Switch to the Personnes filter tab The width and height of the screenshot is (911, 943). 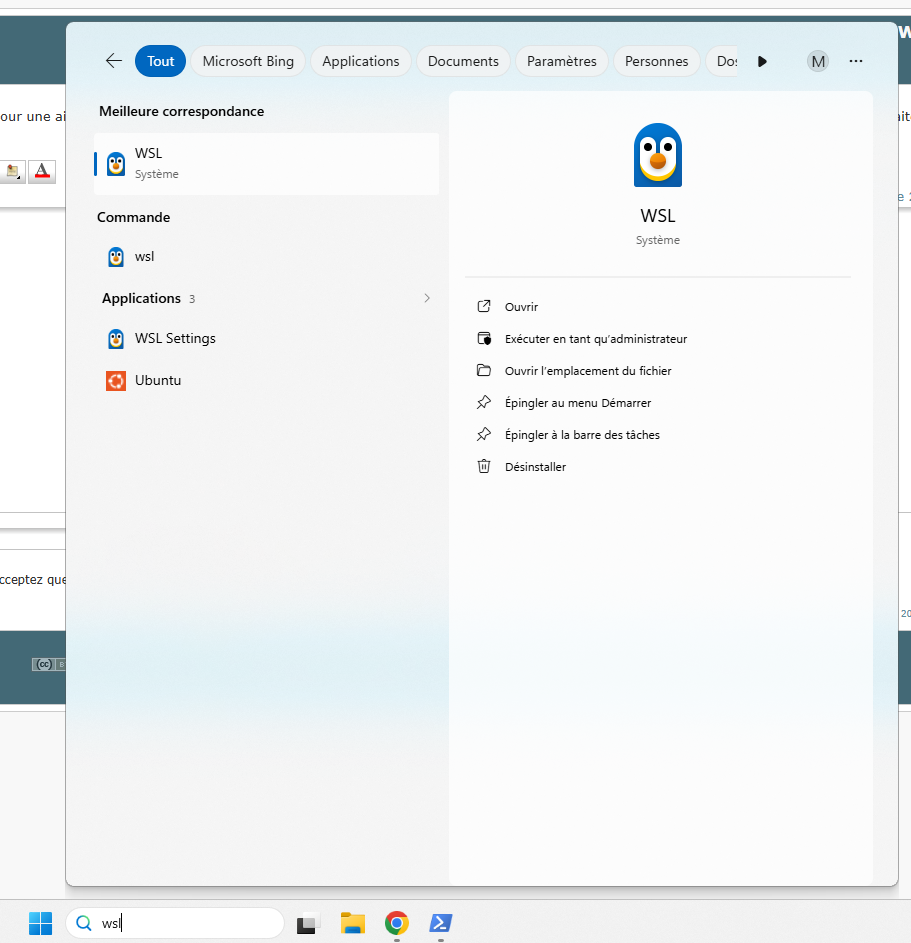click(x=656, y=61)
